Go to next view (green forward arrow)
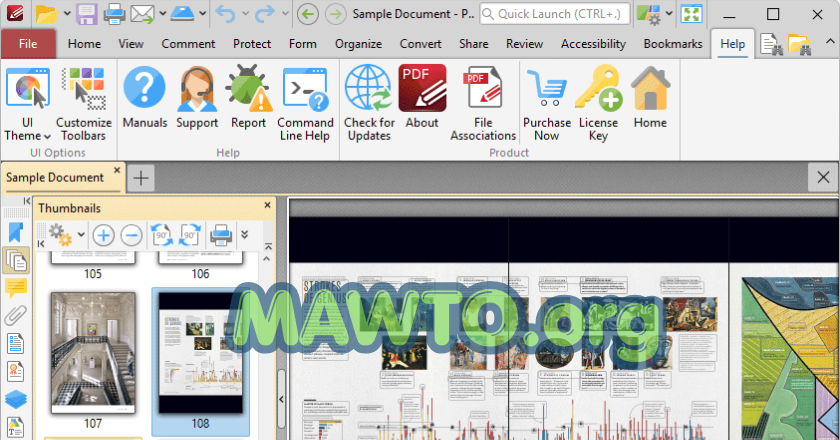This screenshot has height=440, width=840. pos(336,14)
